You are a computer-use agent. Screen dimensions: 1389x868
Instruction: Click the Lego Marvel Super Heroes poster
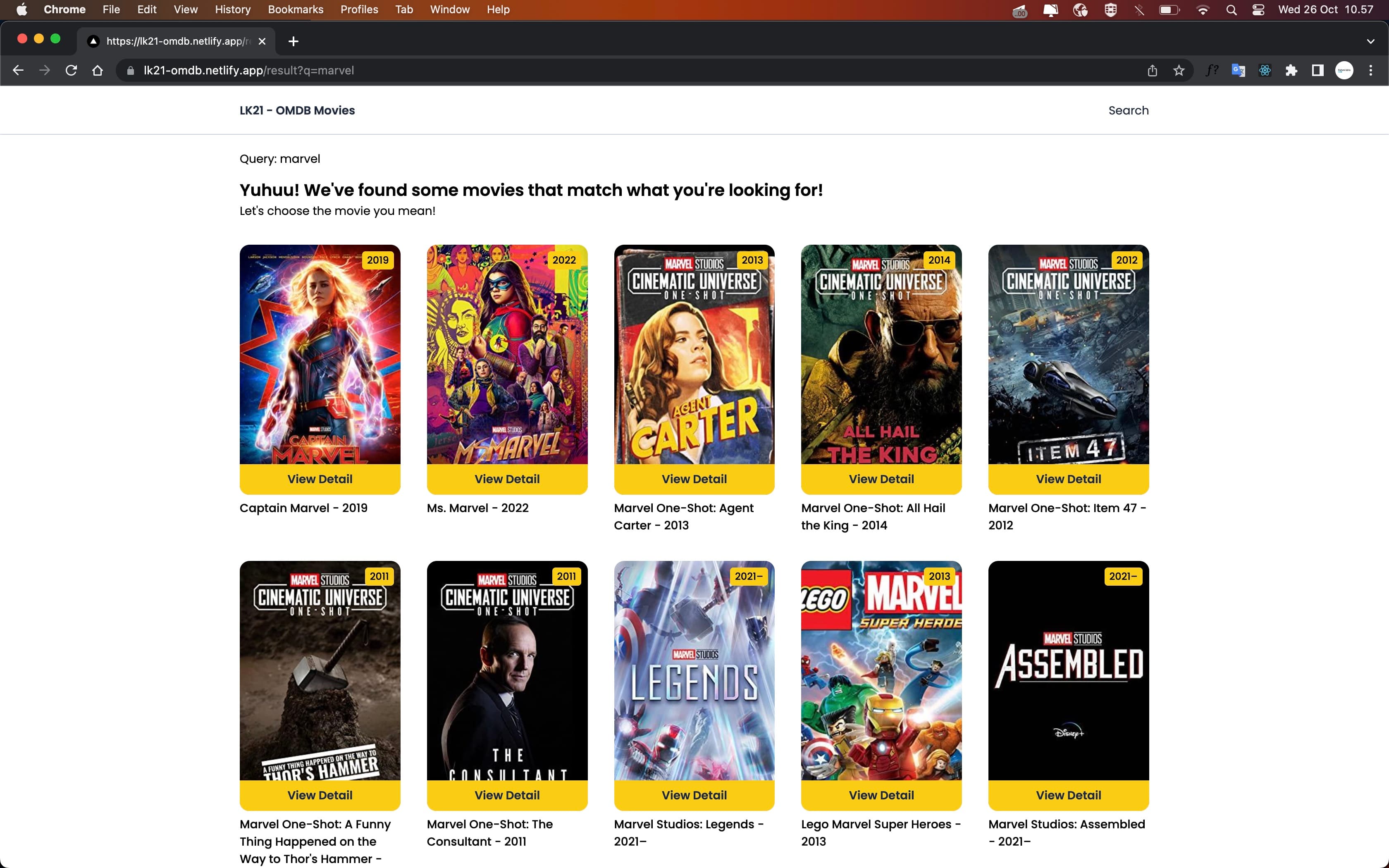(881, 670)
